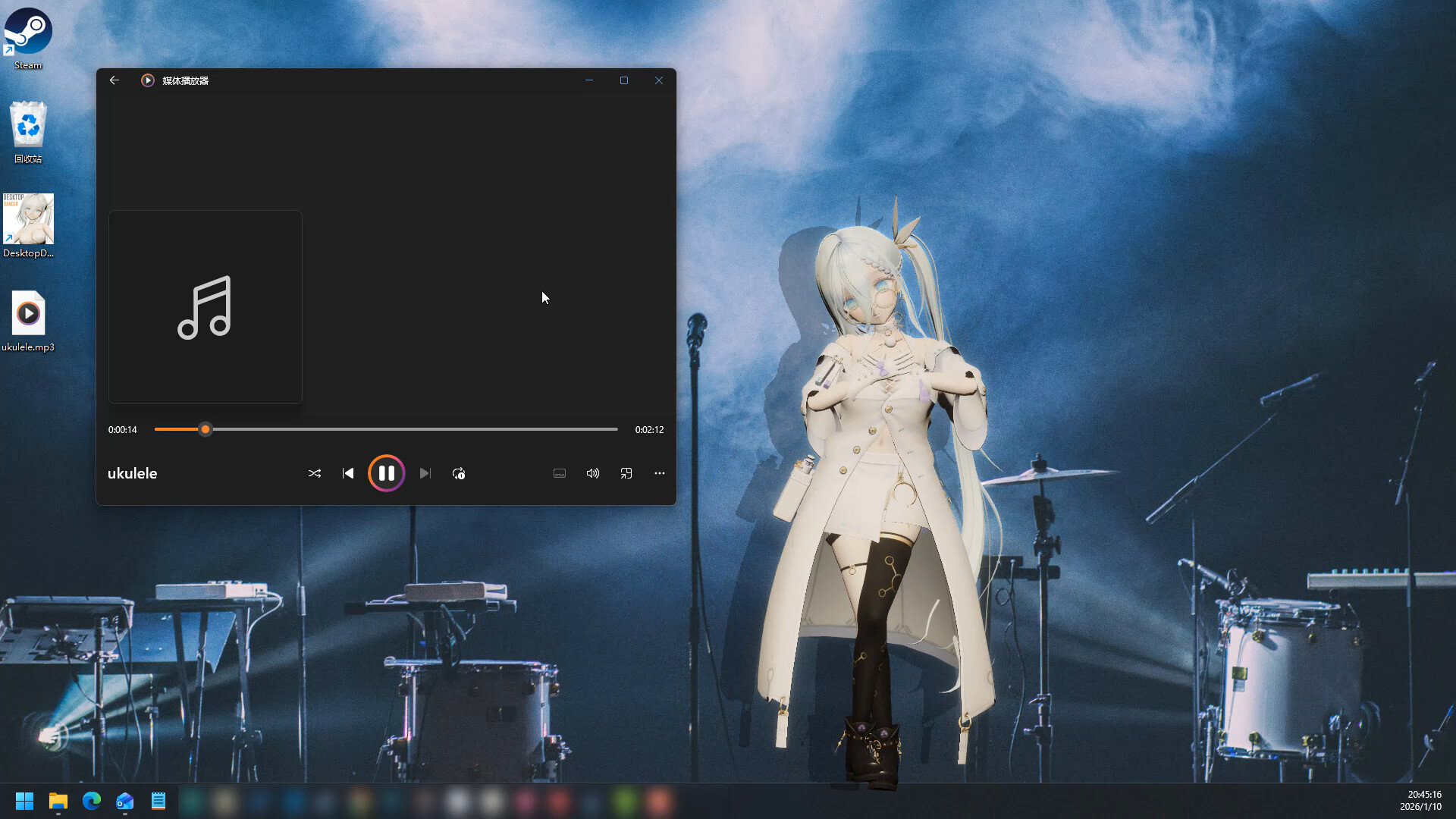
Task: Open the Start menu
Action: pyautogui.click(x=24, y=800)
